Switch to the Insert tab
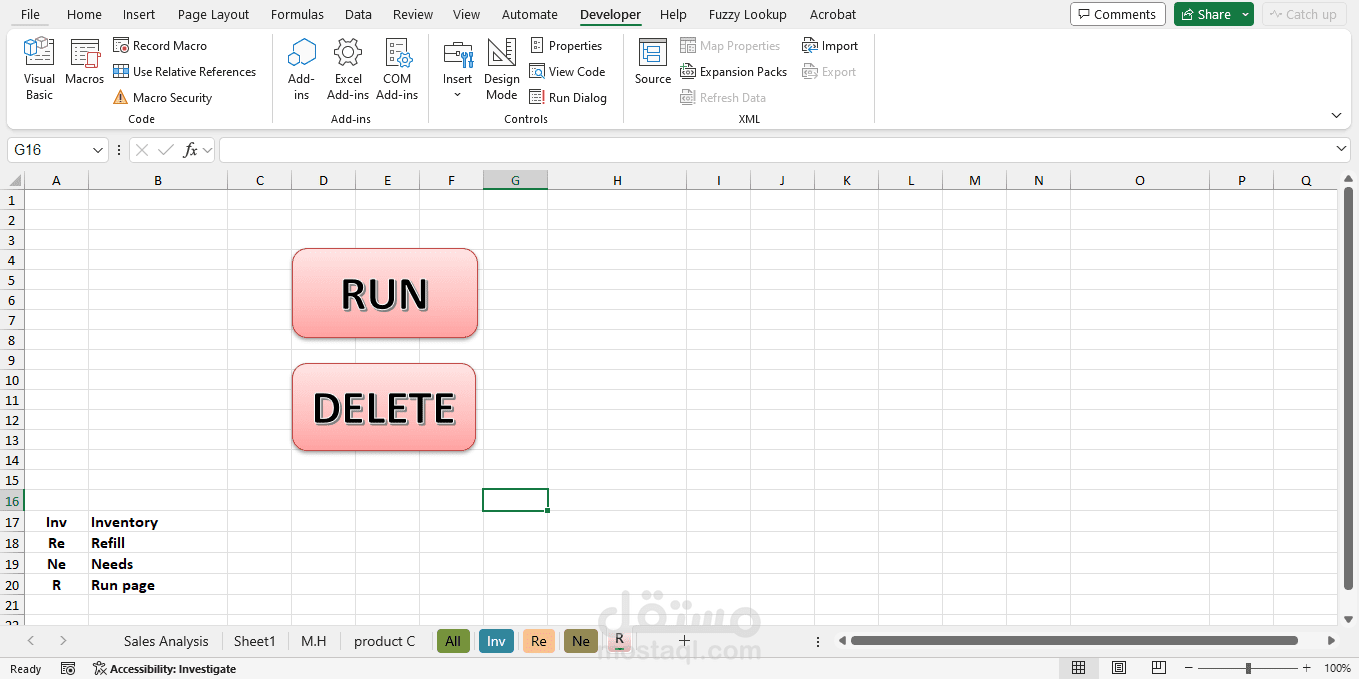This screenshot has width=1359, height=679. (x=139, y=14)
